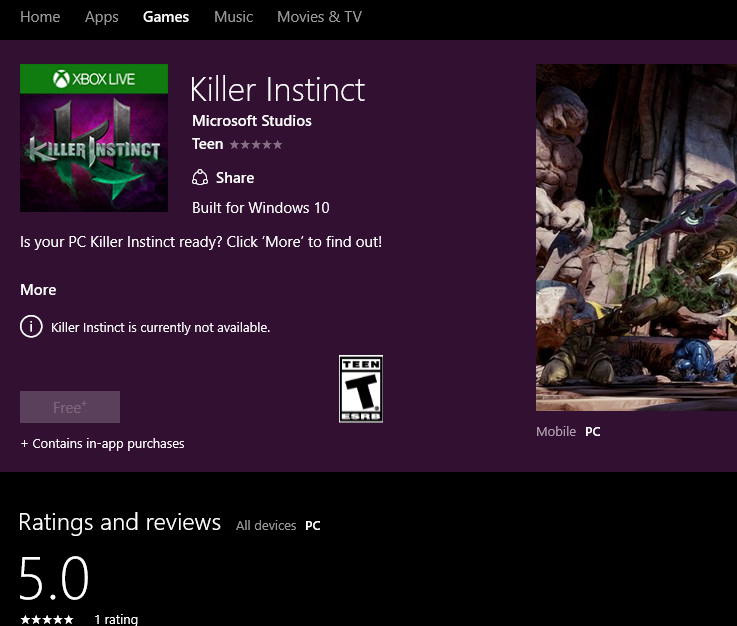Viewport: 737px width, 626px height.
Task: Click the Killer Instinct app tile icon
Action: [94, 138]
